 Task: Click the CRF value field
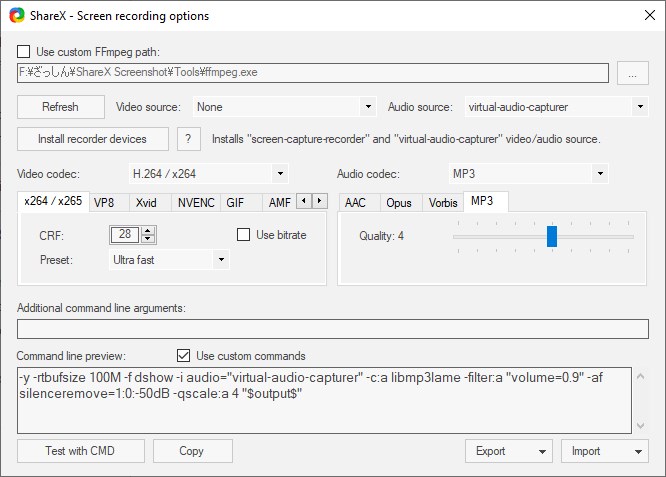[x=125, y=234]
